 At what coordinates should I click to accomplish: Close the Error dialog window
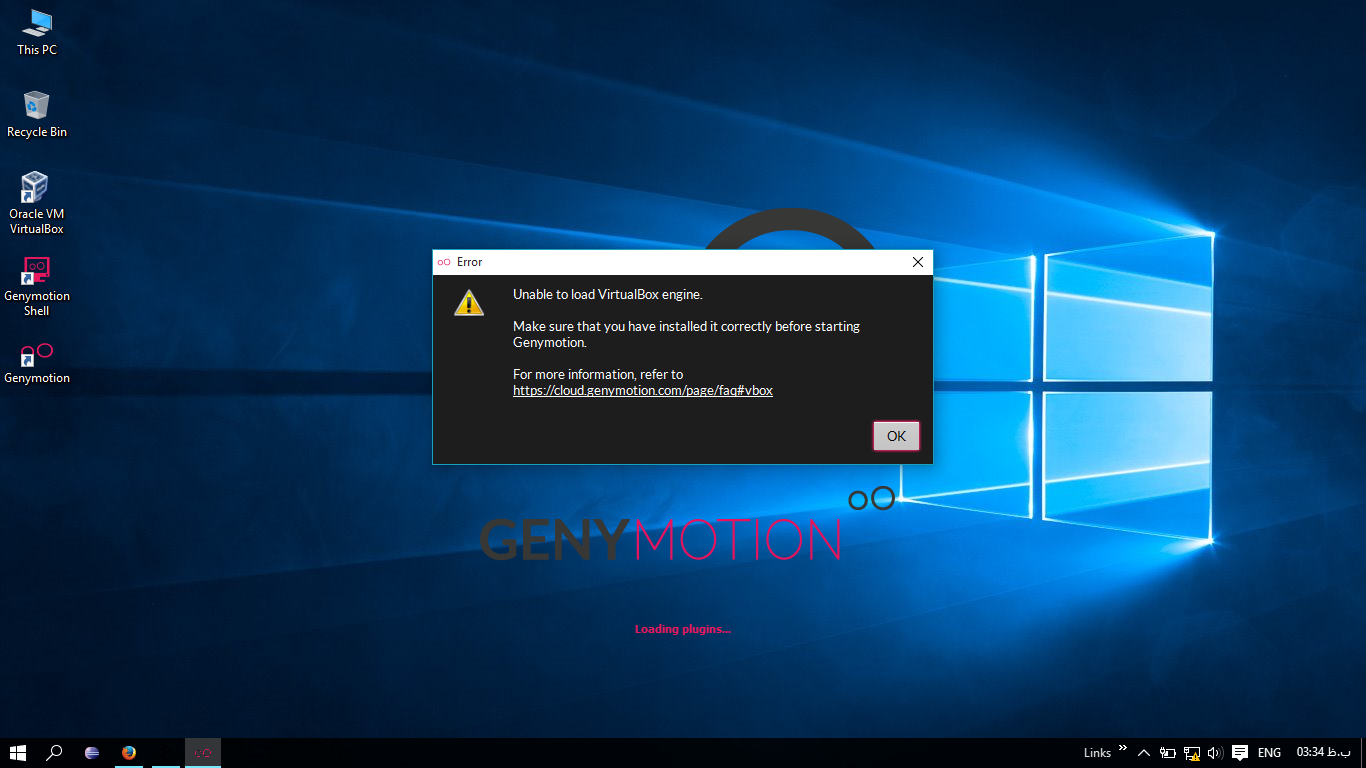(x=918, y=262)
